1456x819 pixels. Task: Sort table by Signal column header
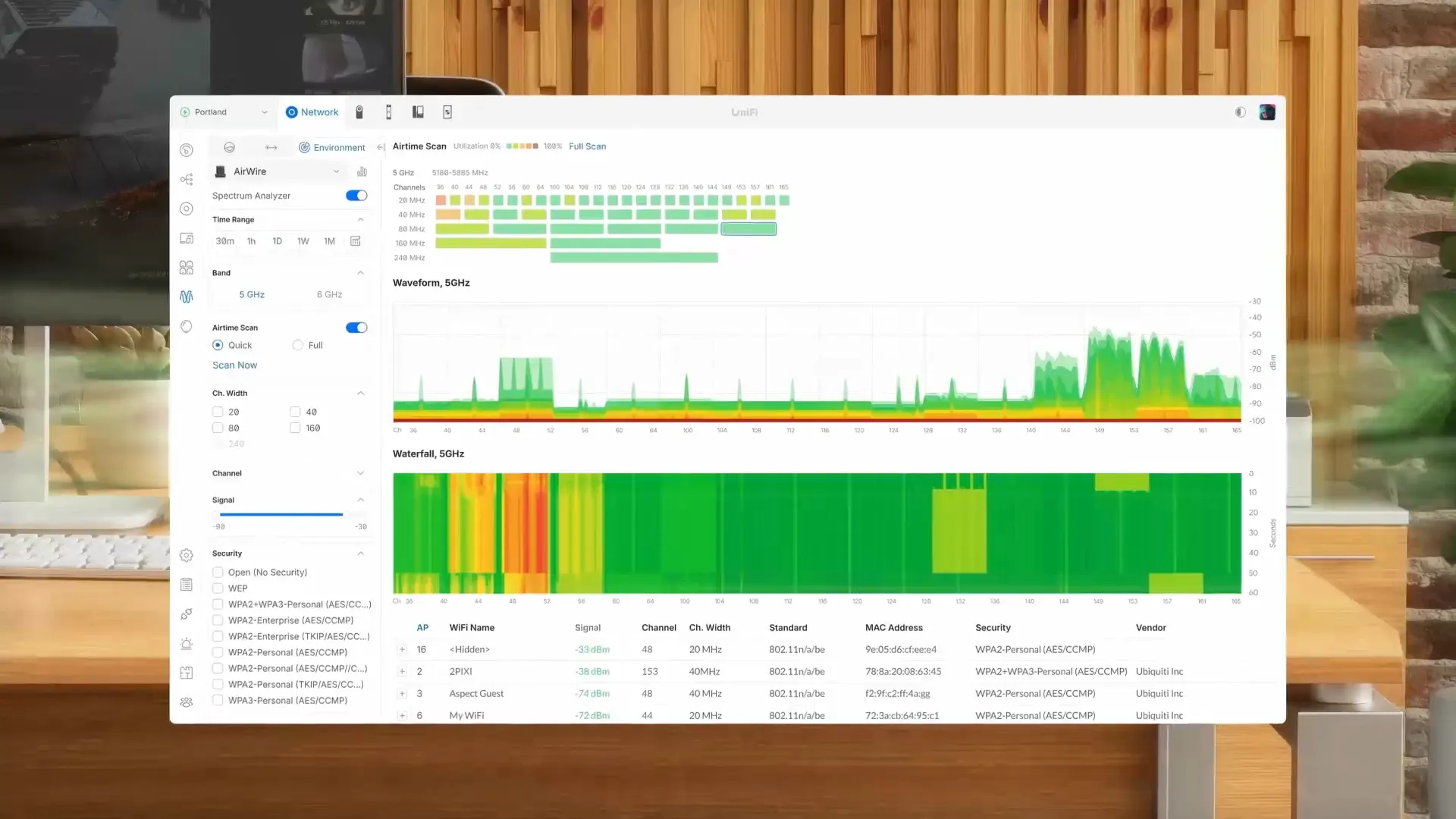588,628
